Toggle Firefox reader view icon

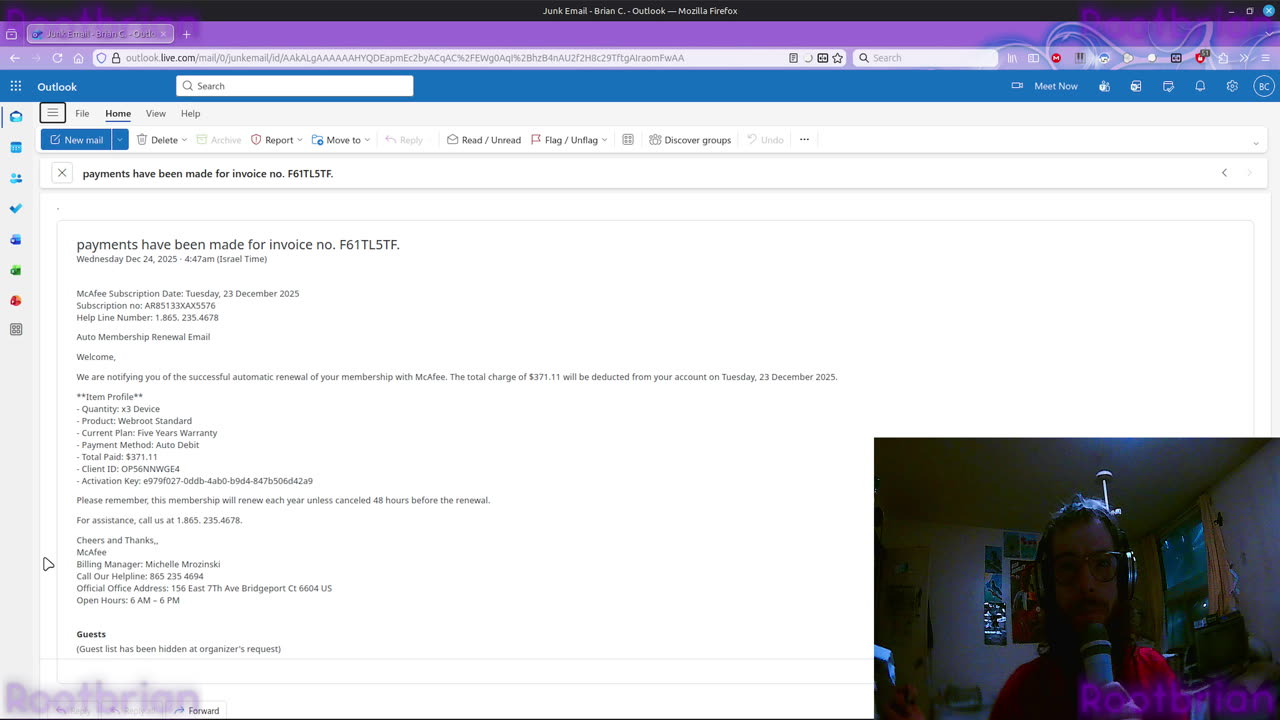[793, 58]
